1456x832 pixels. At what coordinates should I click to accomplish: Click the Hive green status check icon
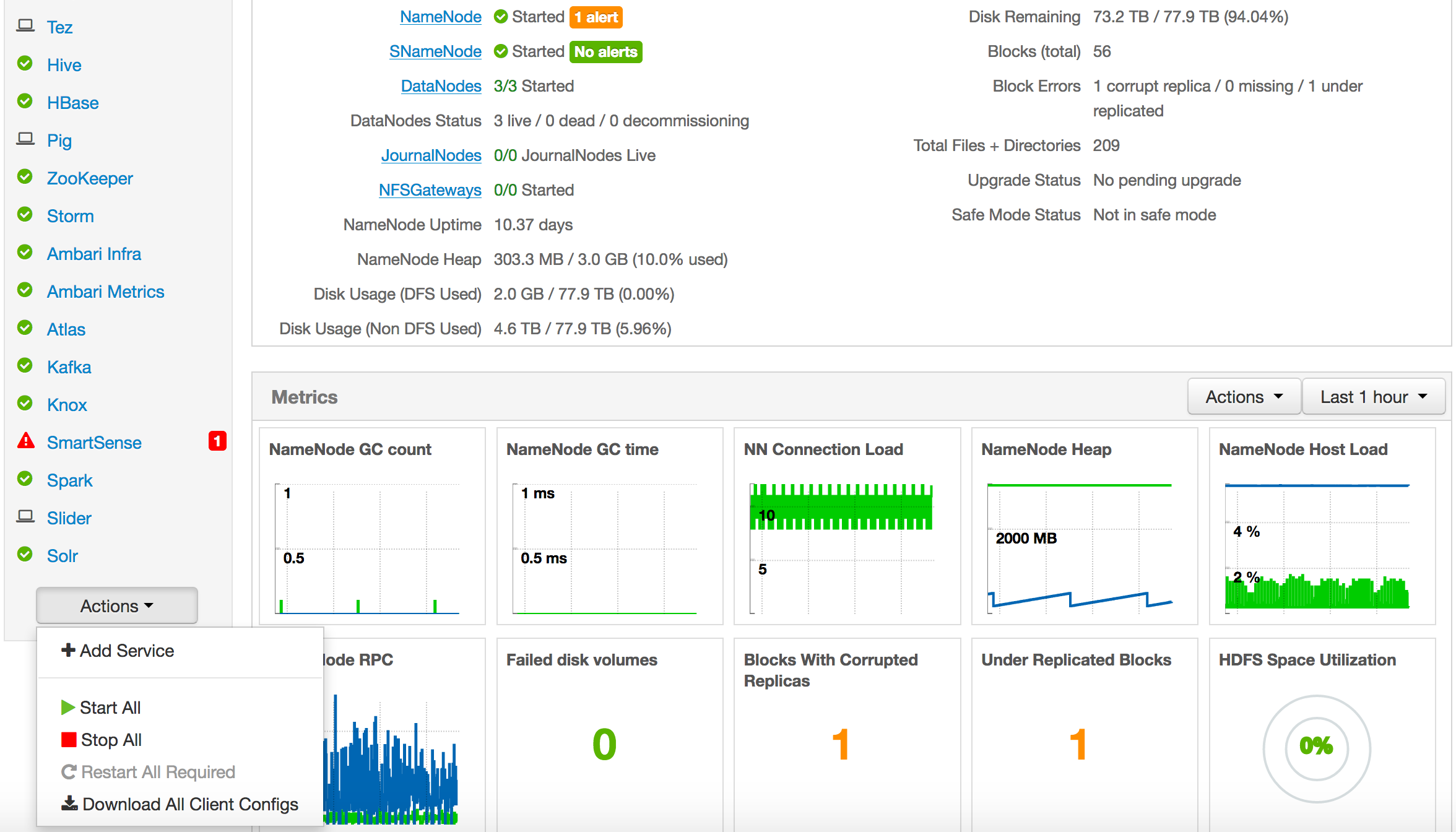tap(25, 64)
